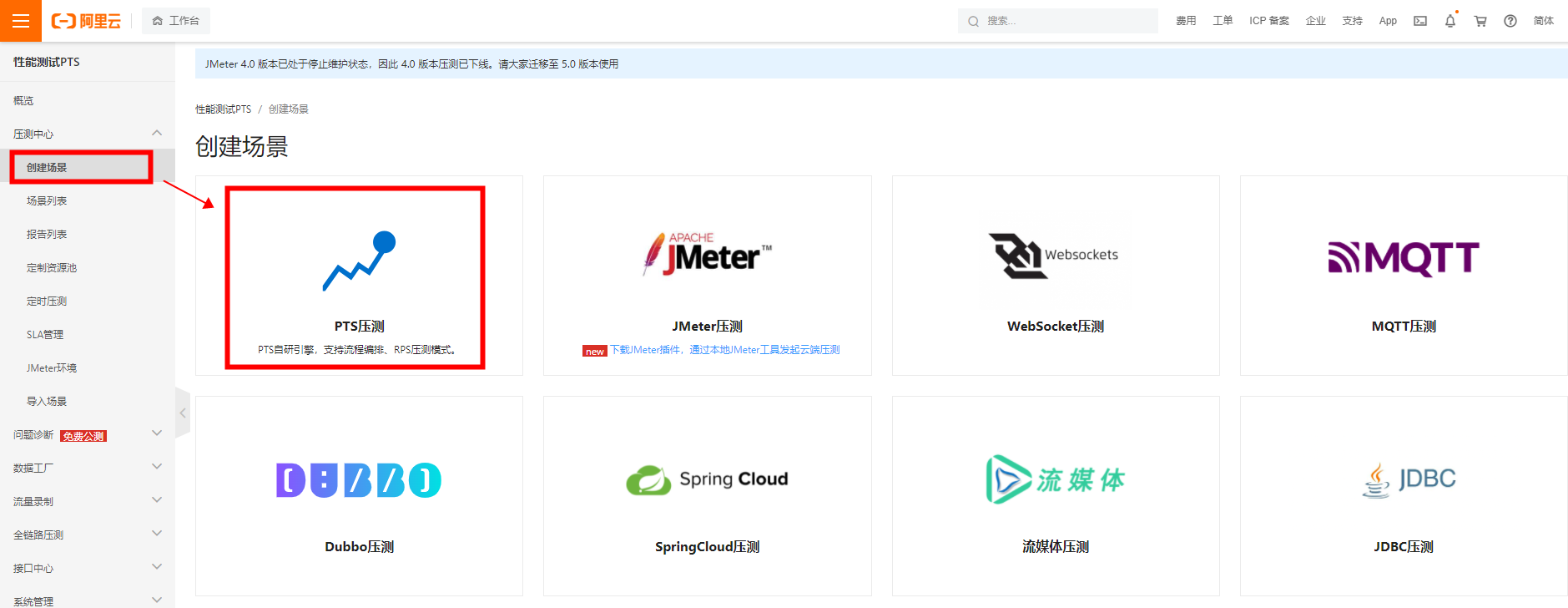Image resolution: width=1568 pixels, height=608 pixels.
Task: Click the red new tag under JMeter
Action: [x=594, y=352]
